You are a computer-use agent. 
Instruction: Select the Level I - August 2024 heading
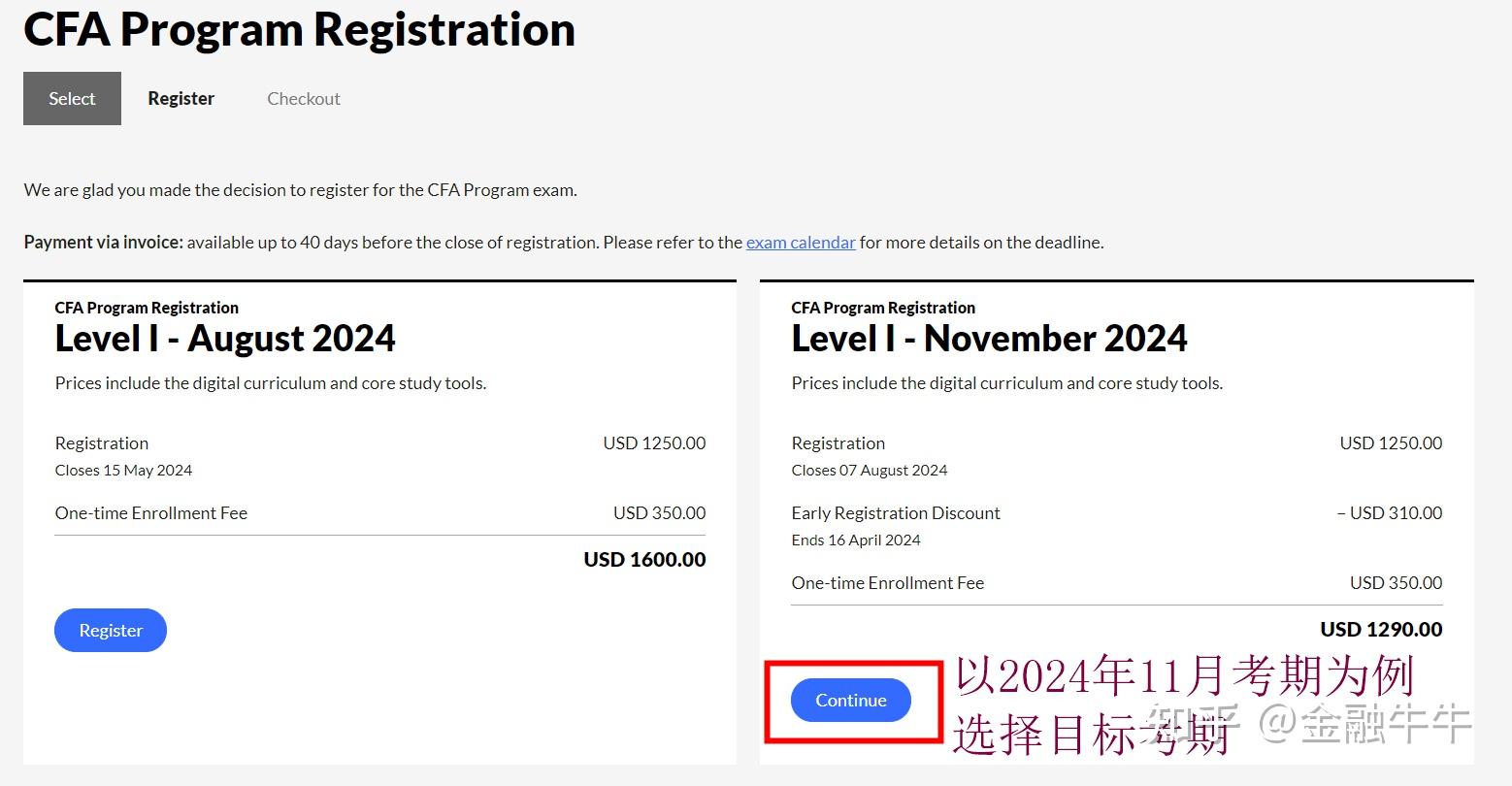(225, 339)
